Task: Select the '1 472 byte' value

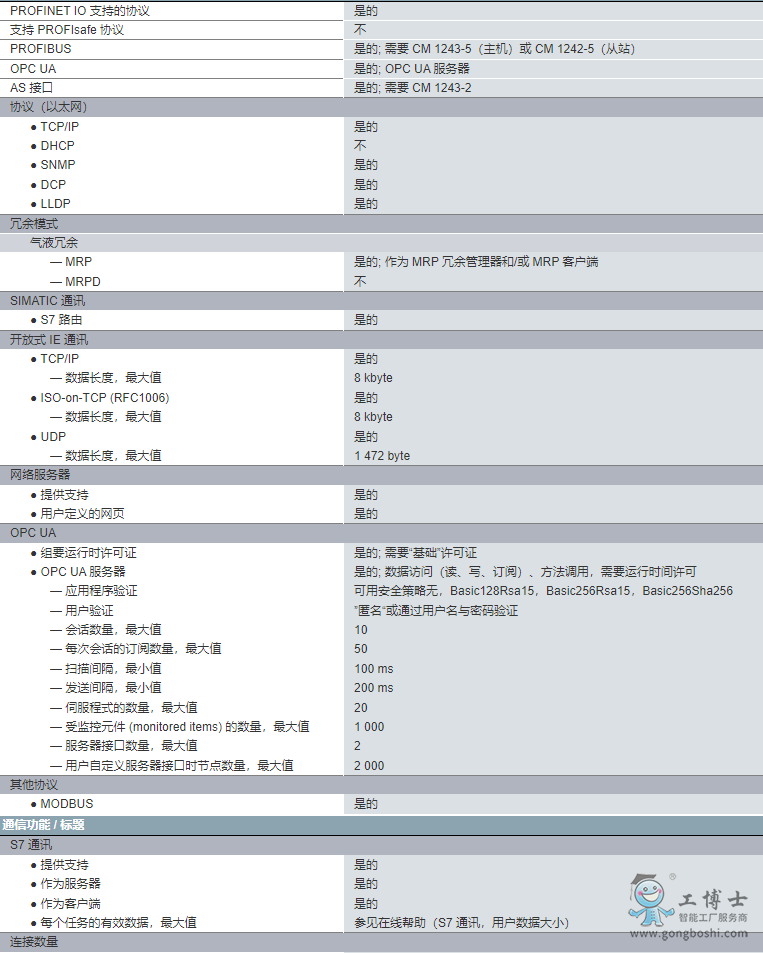Action: pyautogui.click(x=382, y=456)
